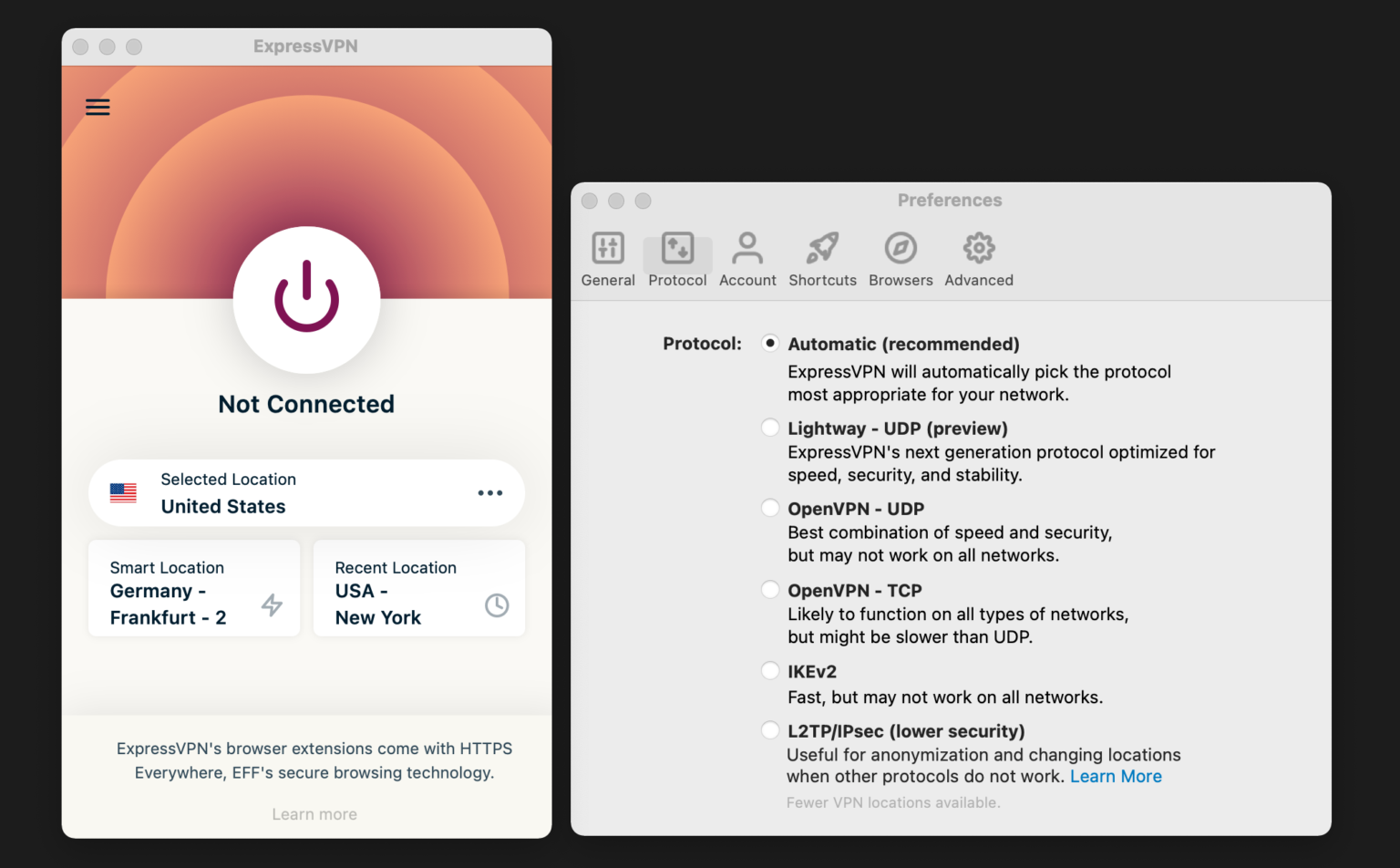Select the IKEv2 protocol option

coord(770,671)
